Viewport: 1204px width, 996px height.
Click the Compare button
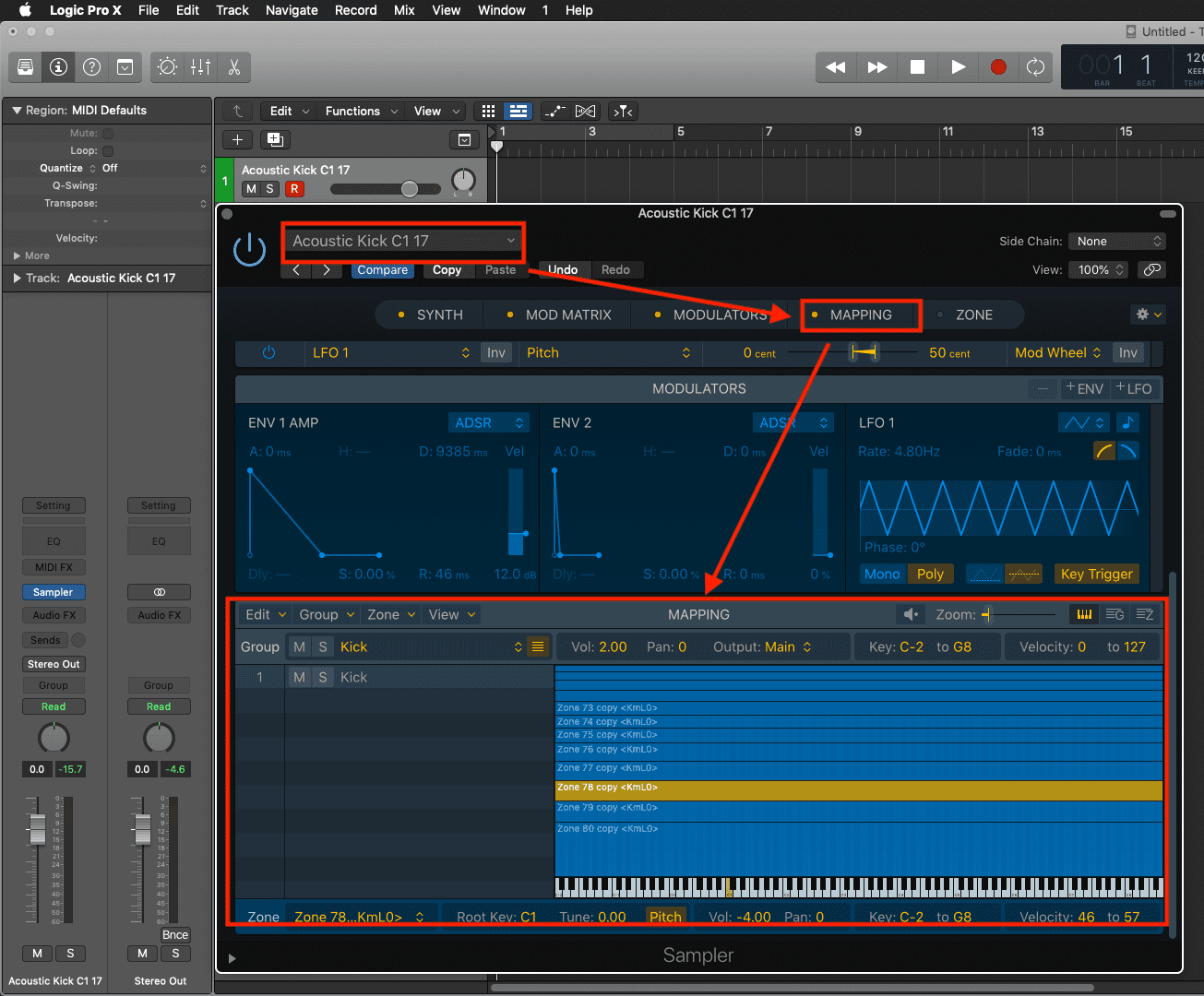tap(383, 270)
